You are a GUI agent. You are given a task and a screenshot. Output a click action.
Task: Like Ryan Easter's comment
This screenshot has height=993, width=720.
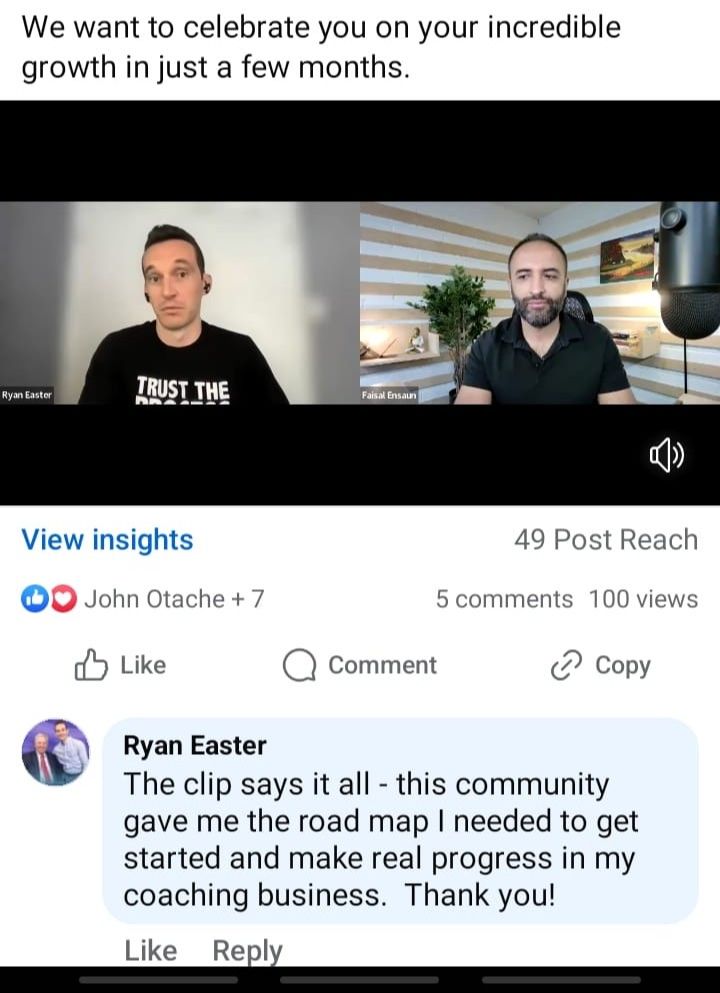click(151, 951)
